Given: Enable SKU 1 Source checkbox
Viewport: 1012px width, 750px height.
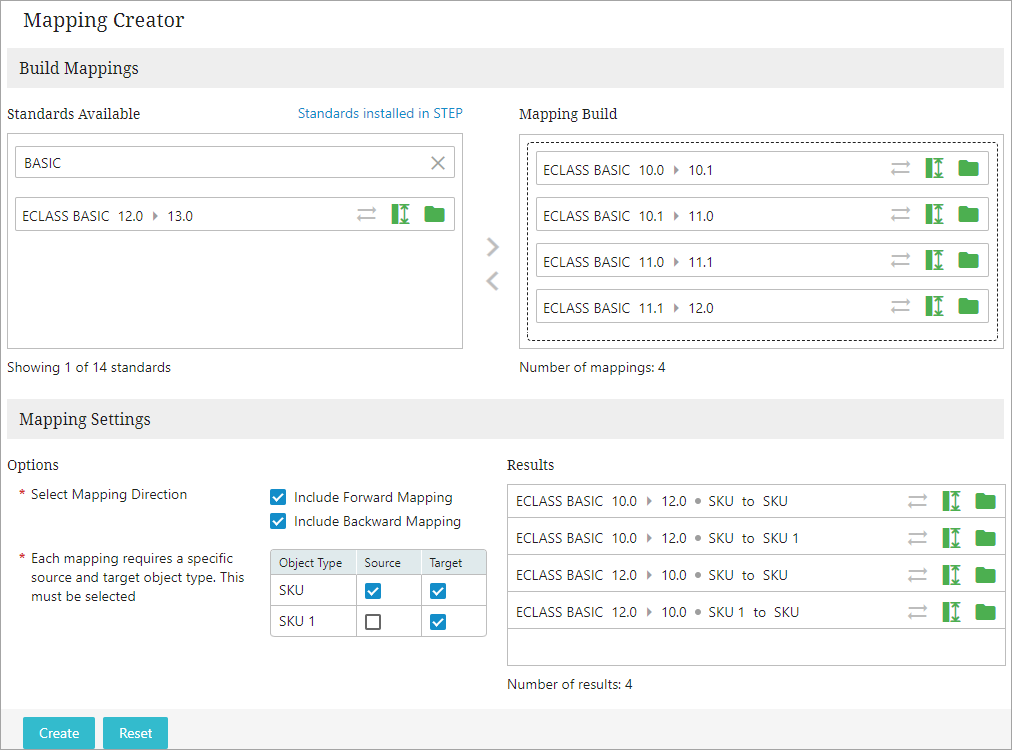Looking at the screenshot, I should click(x=373, y=622).
